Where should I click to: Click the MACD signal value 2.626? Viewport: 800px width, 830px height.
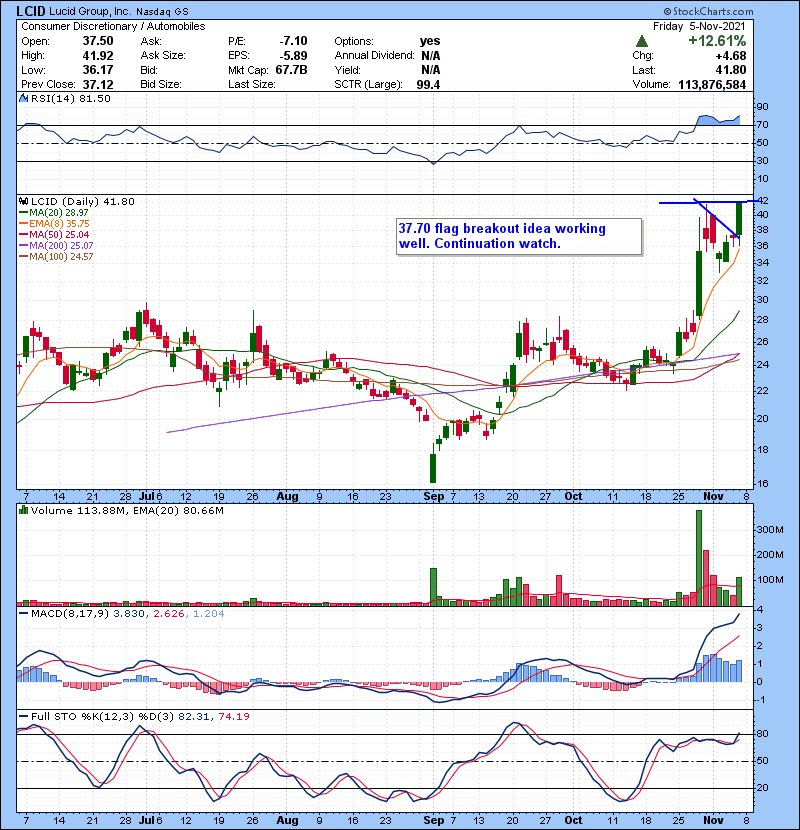[168, 614]
